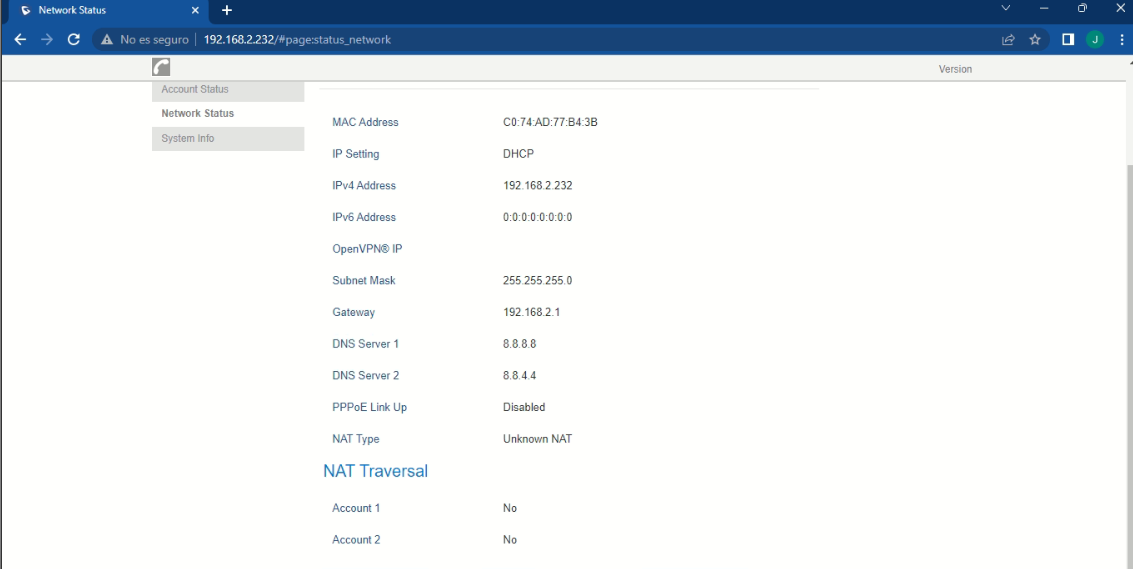
Task: Expand the tab search chevron
Action: (x=1005, y=9)
